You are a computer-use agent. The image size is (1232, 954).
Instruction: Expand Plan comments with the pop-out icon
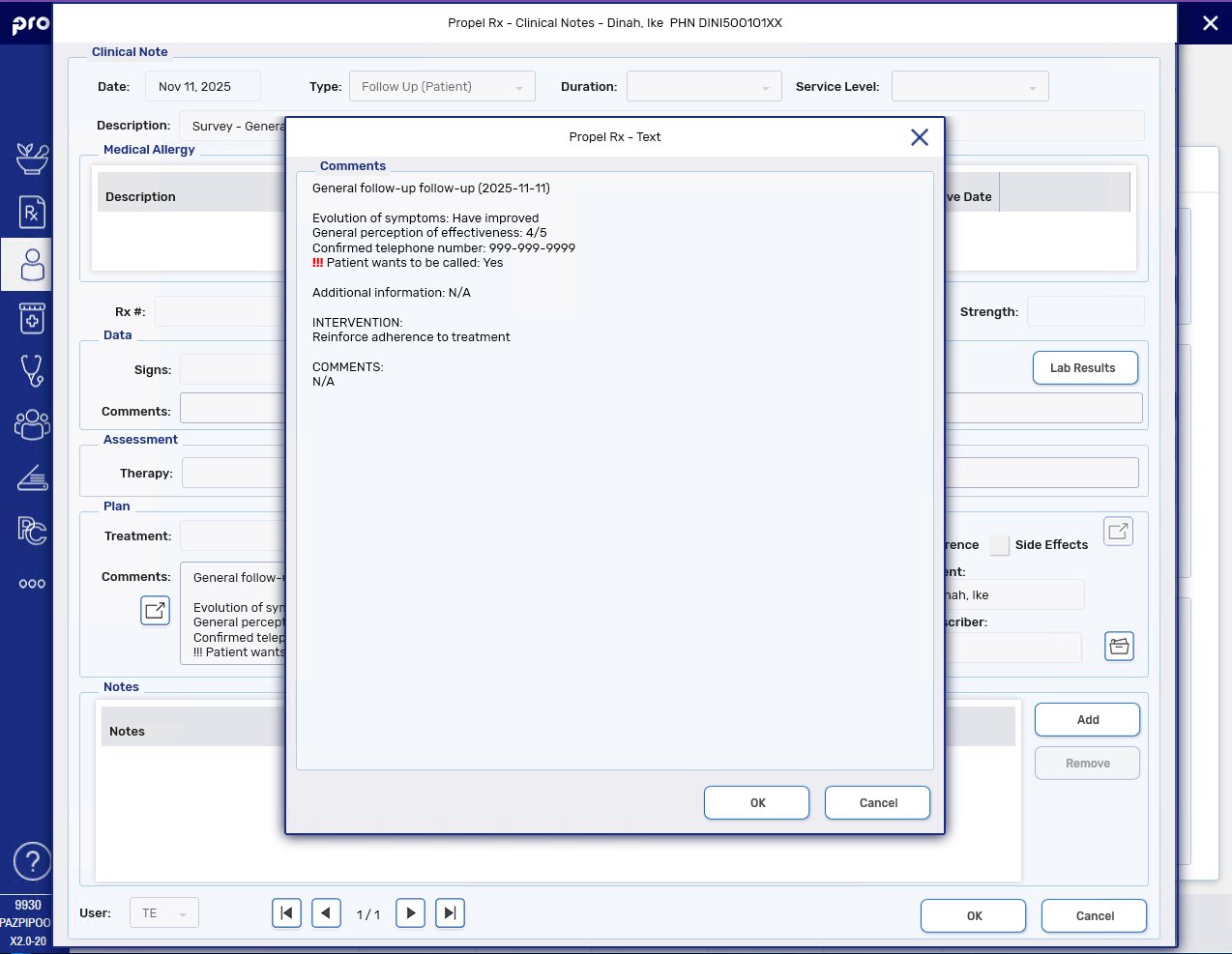click(x=155, y=610)
